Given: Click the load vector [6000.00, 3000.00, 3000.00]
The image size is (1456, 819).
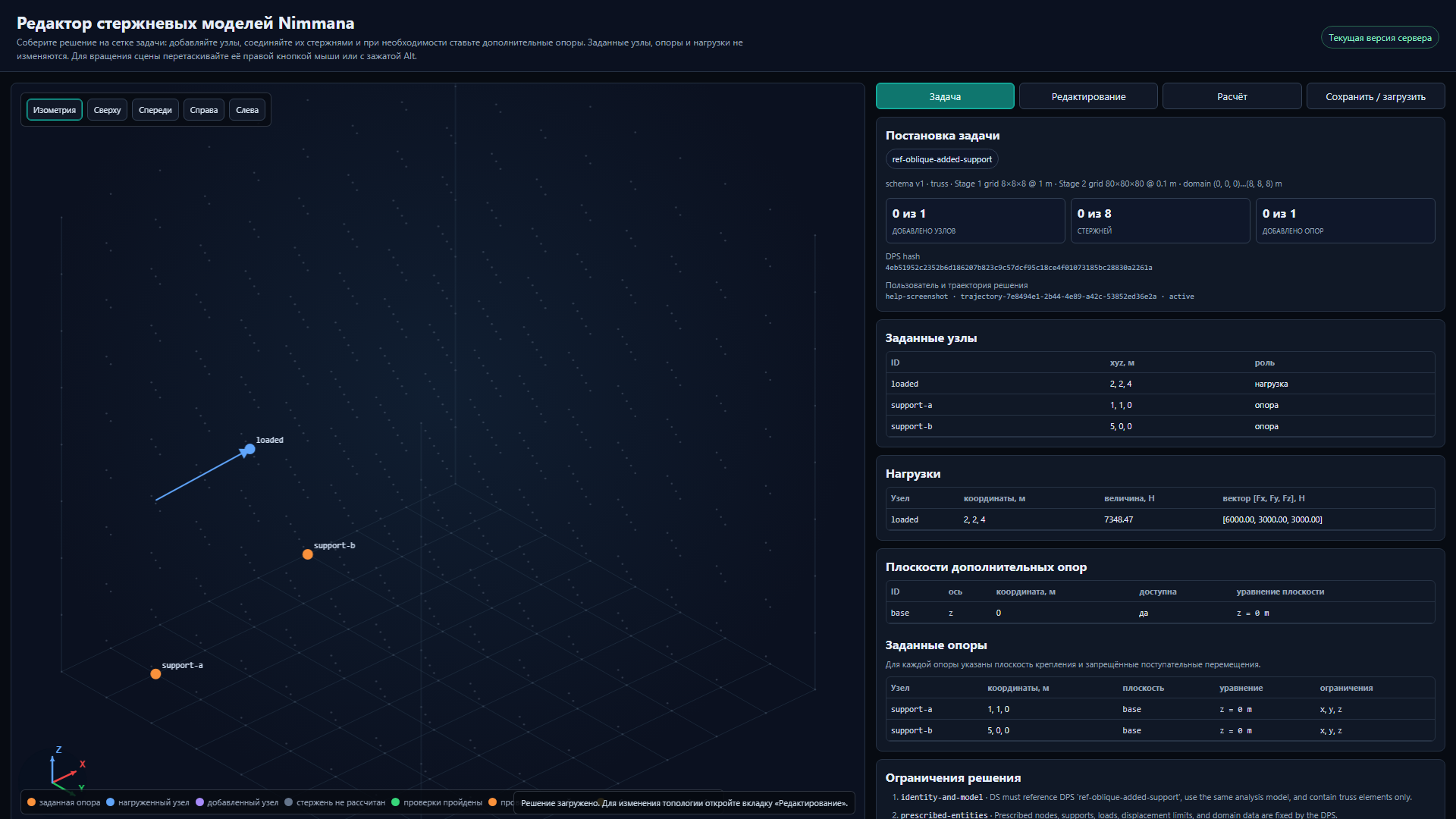Looking at the screenshot, I should click(x=1272, y=519).
